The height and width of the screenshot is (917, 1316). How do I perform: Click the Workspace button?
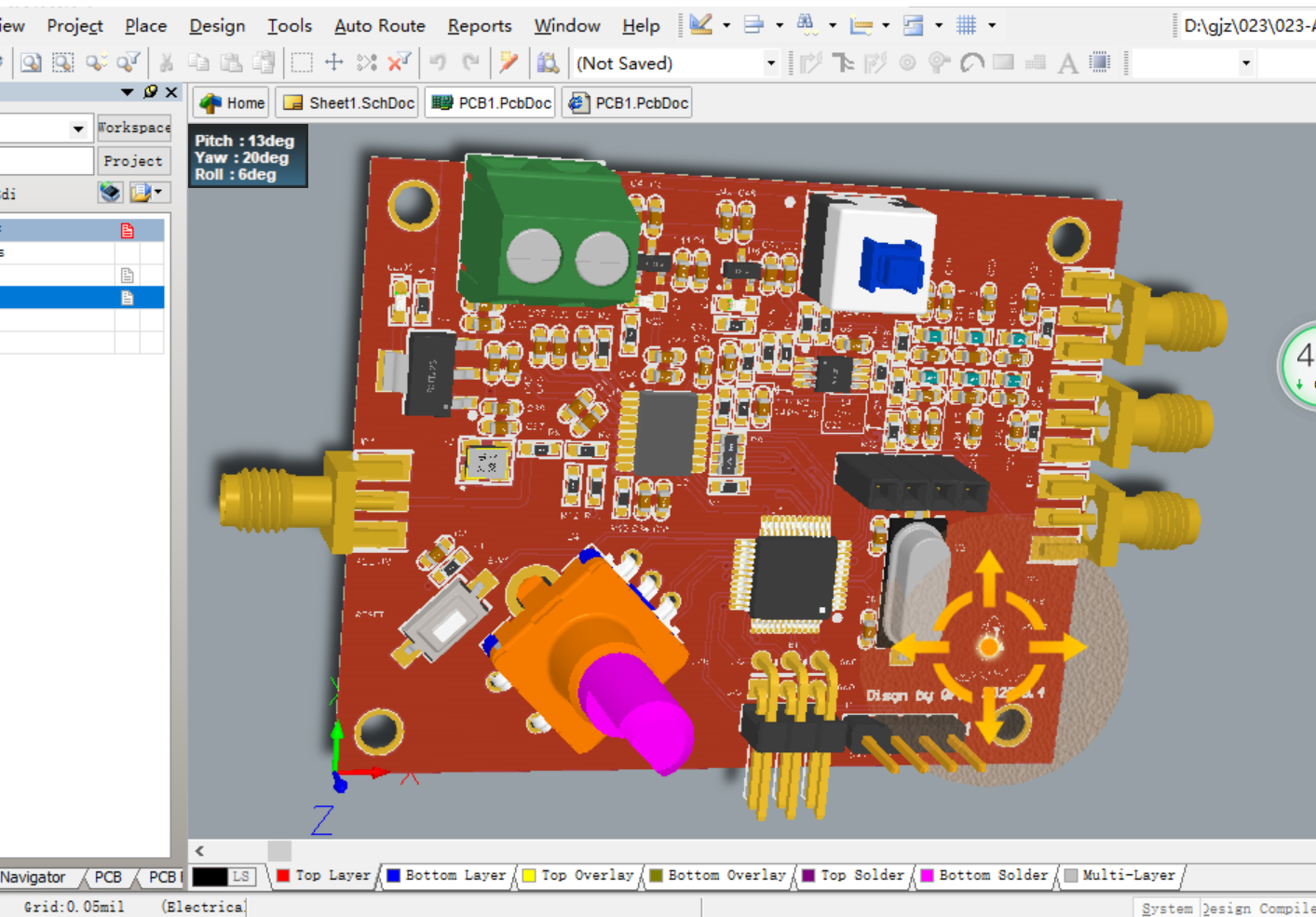point(134,128)
